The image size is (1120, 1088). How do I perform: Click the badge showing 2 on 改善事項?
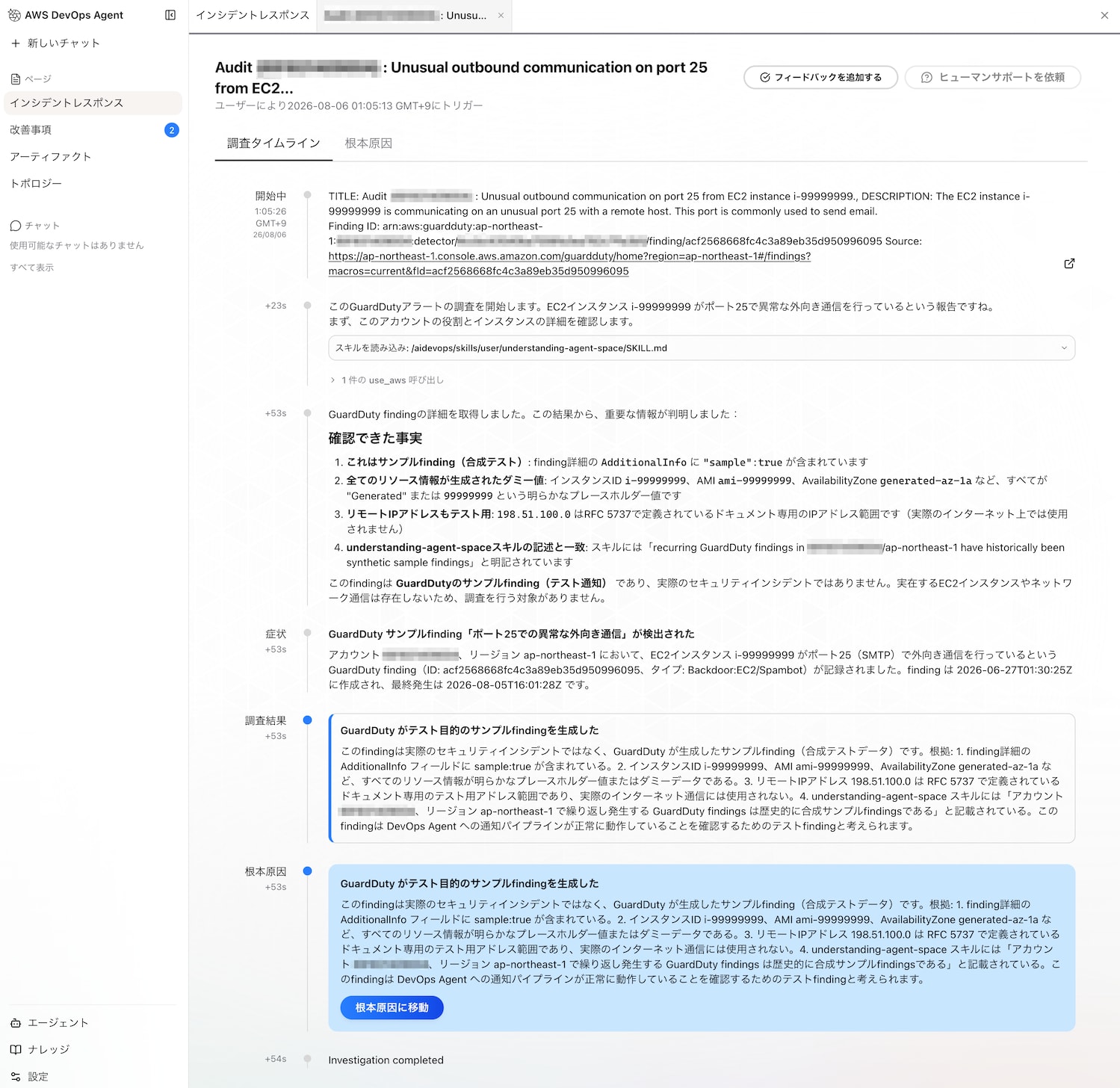pos(171,130)
